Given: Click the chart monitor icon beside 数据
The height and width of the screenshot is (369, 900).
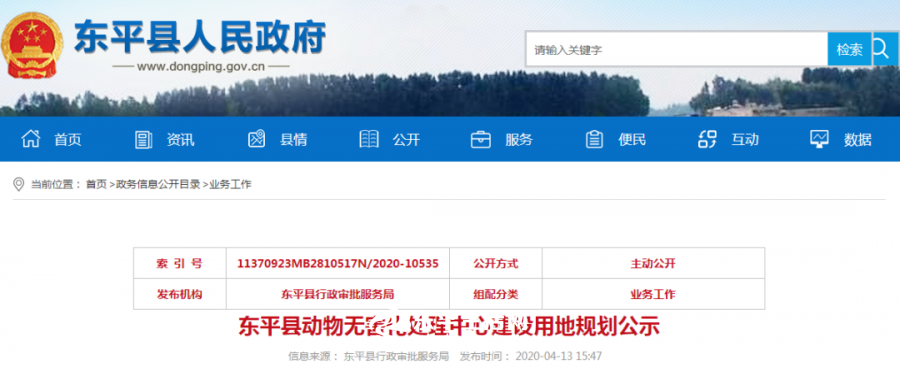Looking at the screenshot, I should (x=819, y=139).
